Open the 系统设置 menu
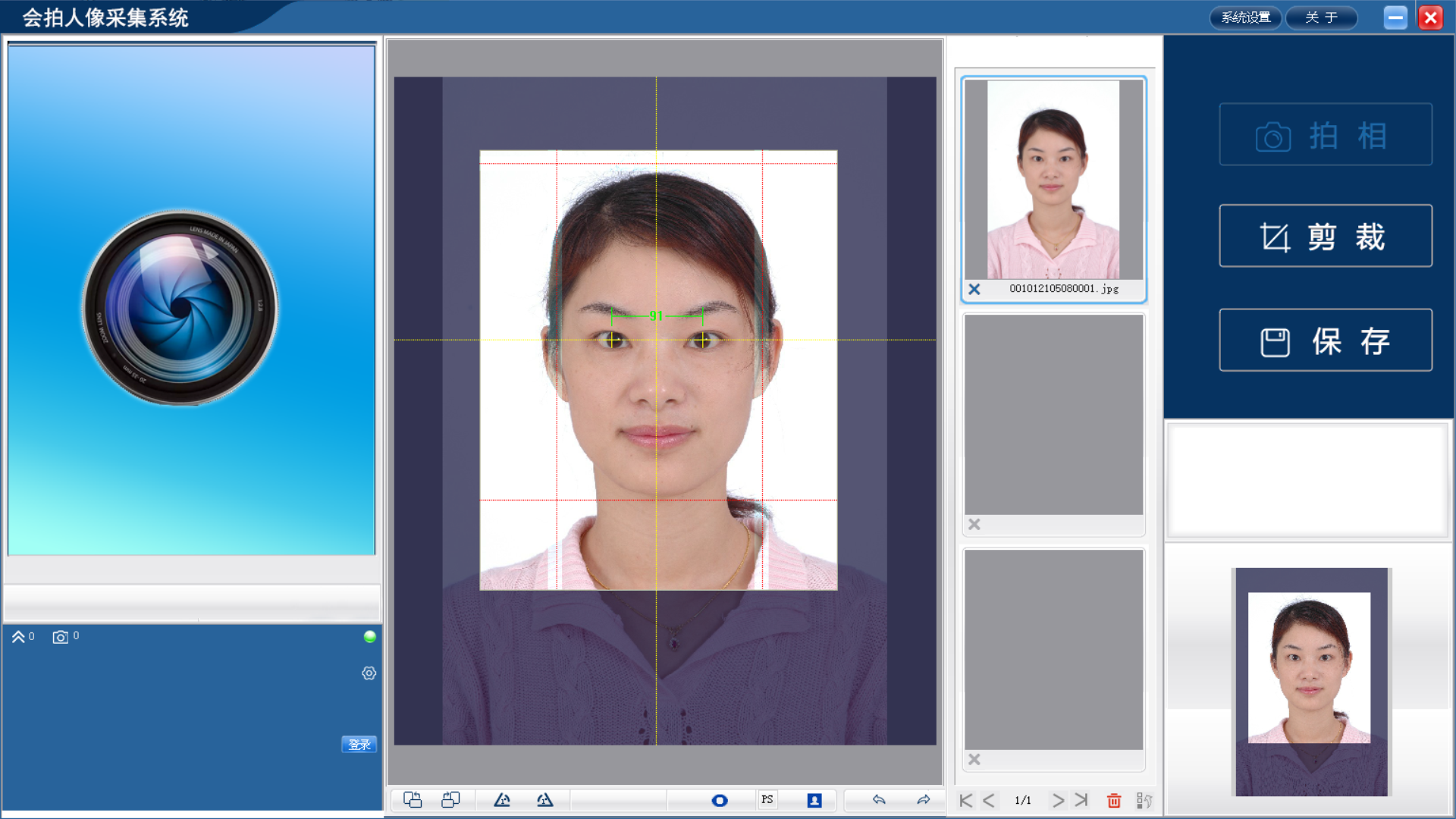The width and height of the screenshot is (1456, 819). pyautogui.click(x=1245, y=17)
